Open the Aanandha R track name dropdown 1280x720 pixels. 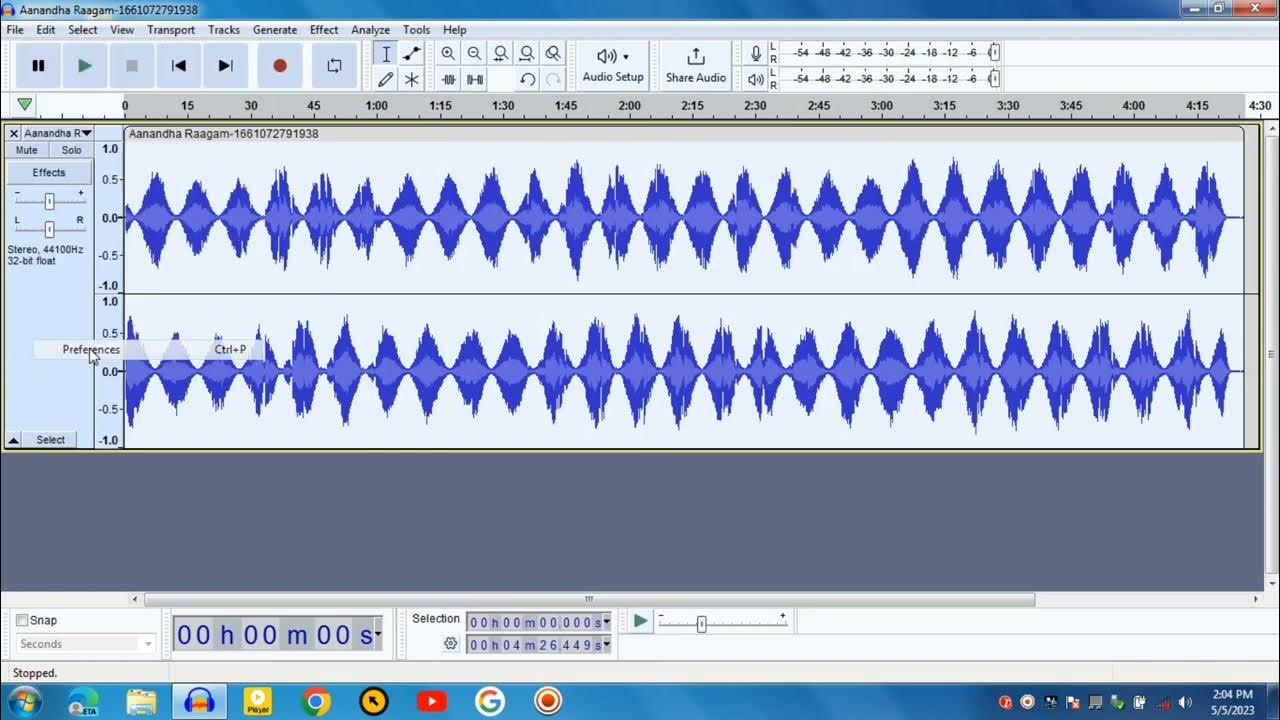click(x=58, y=133)
